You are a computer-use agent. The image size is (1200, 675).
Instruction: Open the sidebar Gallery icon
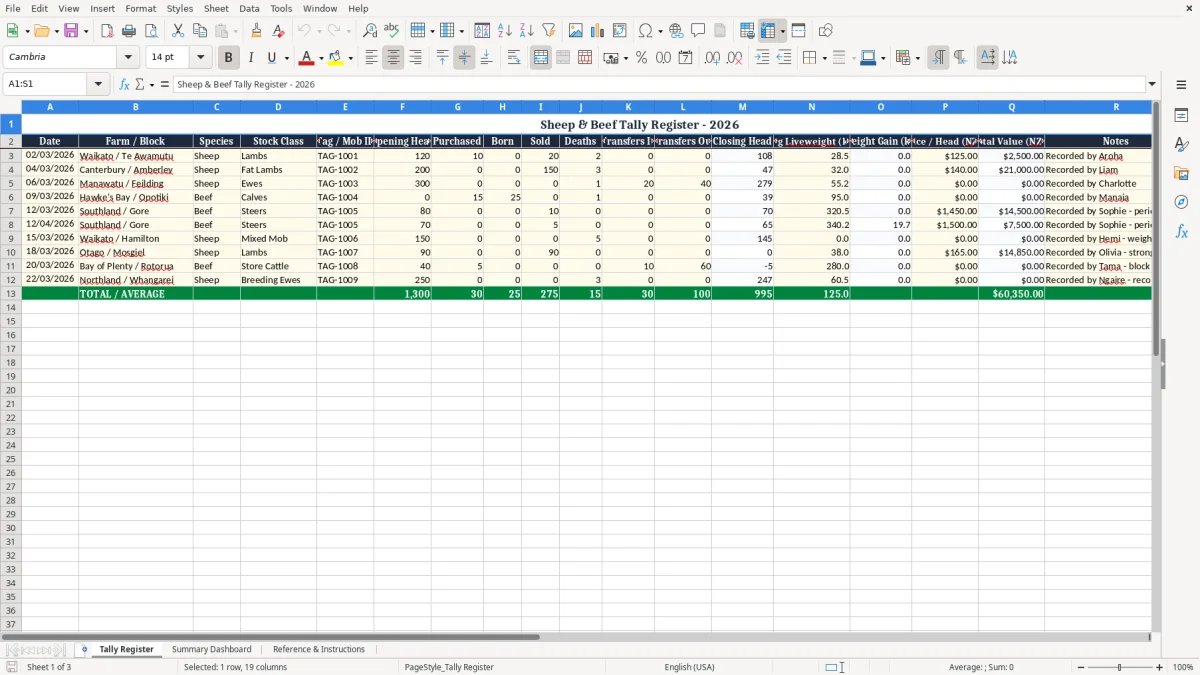1181,174
